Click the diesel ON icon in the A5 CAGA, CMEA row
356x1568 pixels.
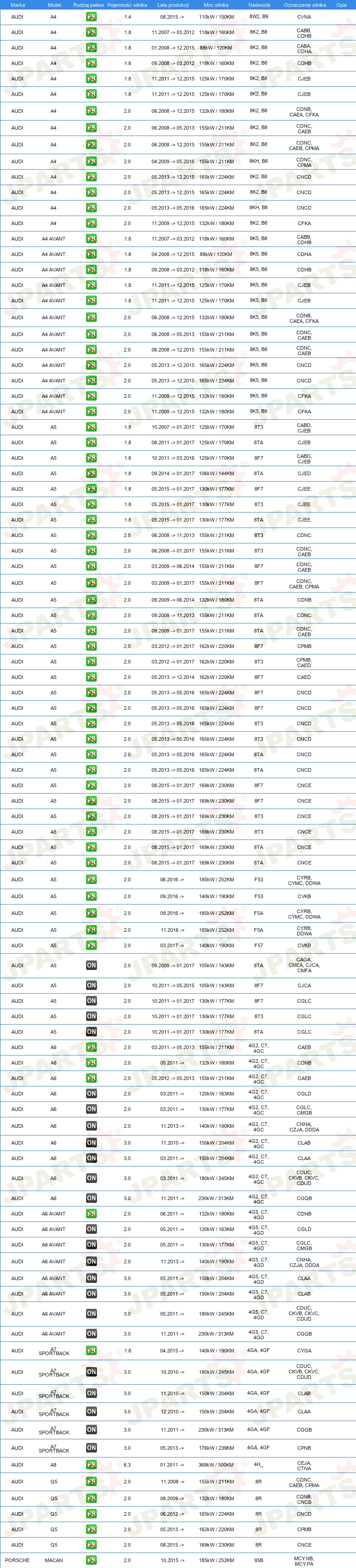tap(91, 965)
